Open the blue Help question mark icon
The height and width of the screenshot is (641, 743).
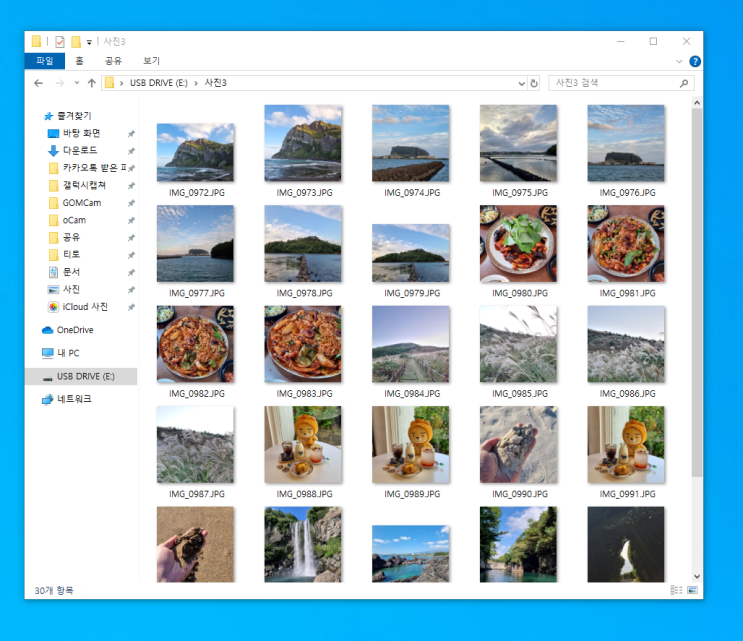(x=695, y=61)
